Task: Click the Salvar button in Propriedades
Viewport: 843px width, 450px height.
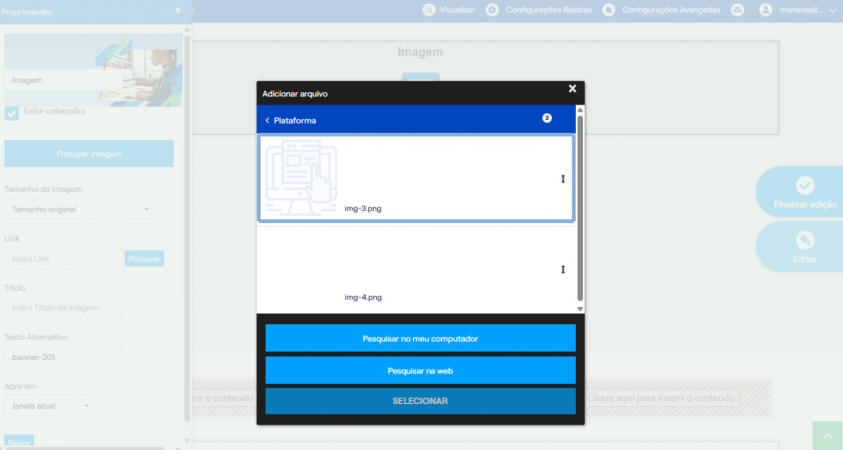Action: [x=19, y=441]
